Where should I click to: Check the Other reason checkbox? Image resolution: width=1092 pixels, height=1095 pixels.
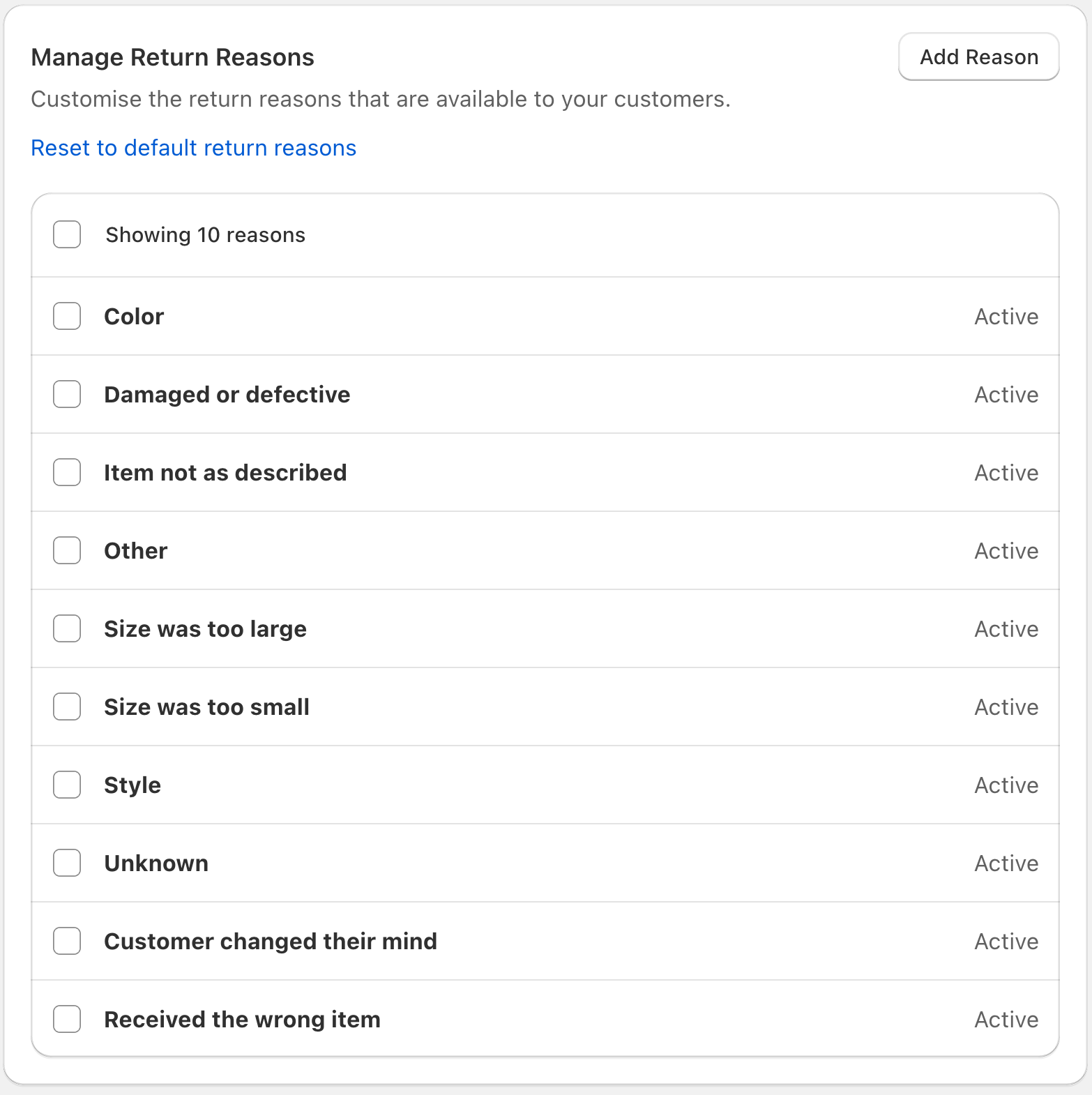[x=67, y=551]
